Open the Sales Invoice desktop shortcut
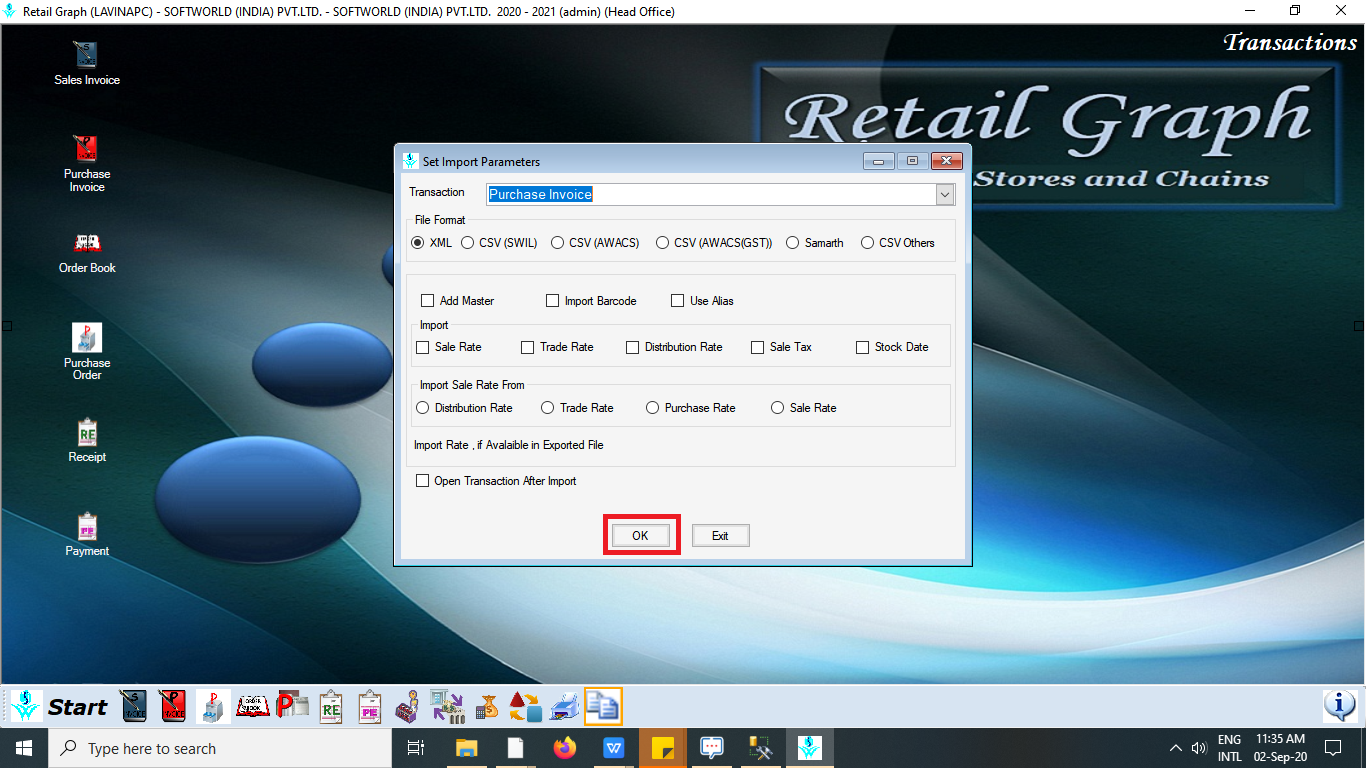 pos(87,63)
